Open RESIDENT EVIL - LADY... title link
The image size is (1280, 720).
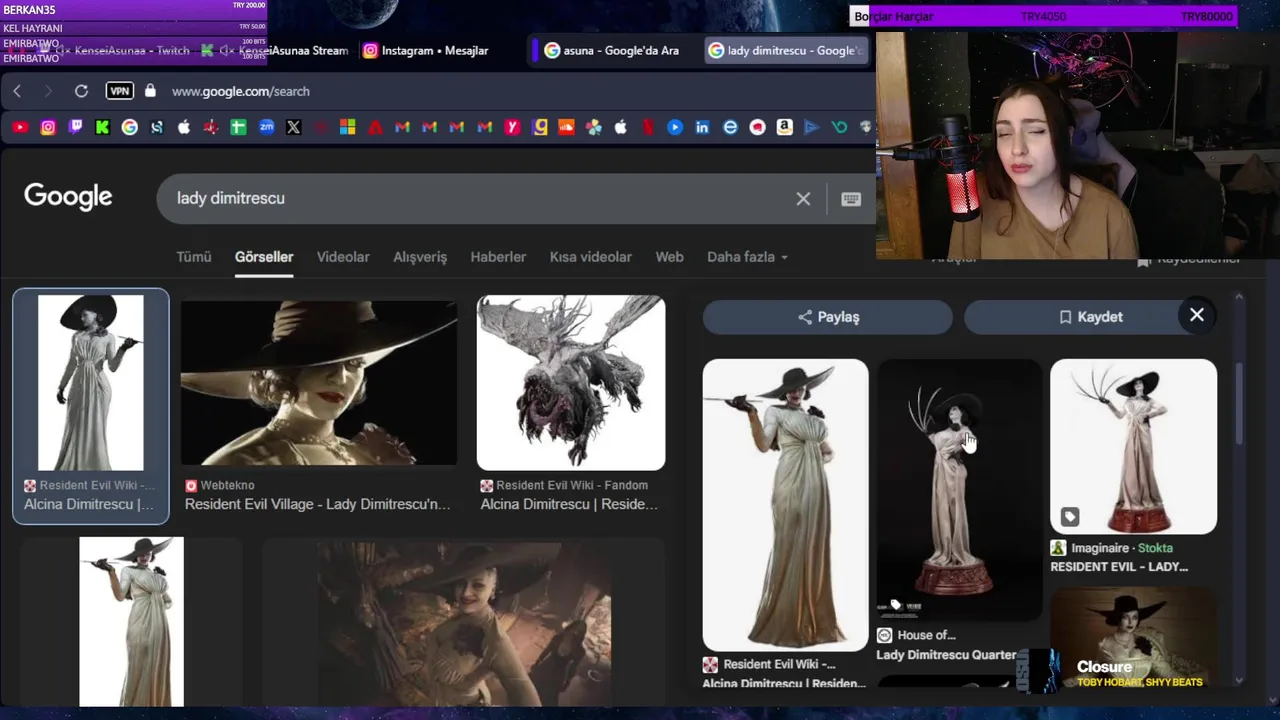(x=1119, y=567)
